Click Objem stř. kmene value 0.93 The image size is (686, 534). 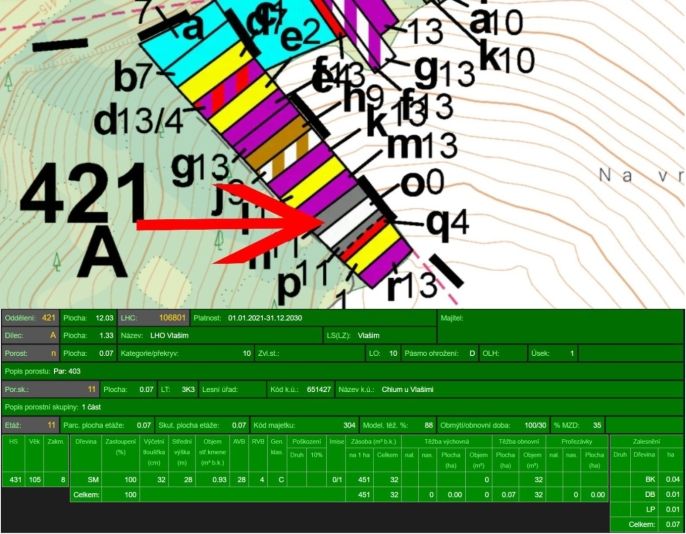tap(219, 479)
